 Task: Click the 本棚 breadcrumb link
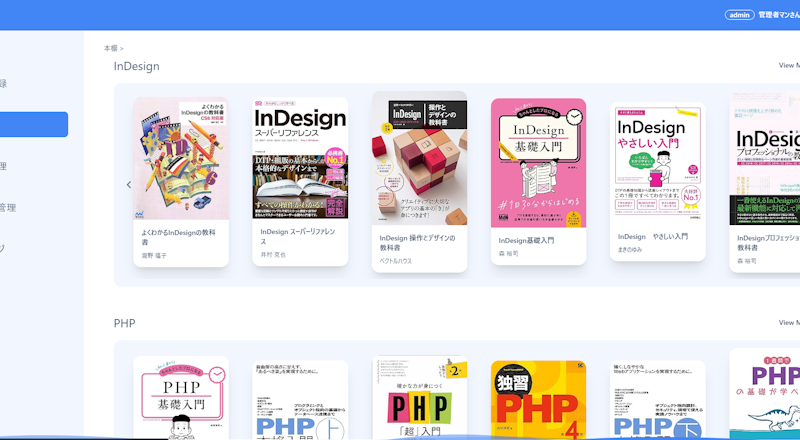pyautogui.click(x=111, y=48)
